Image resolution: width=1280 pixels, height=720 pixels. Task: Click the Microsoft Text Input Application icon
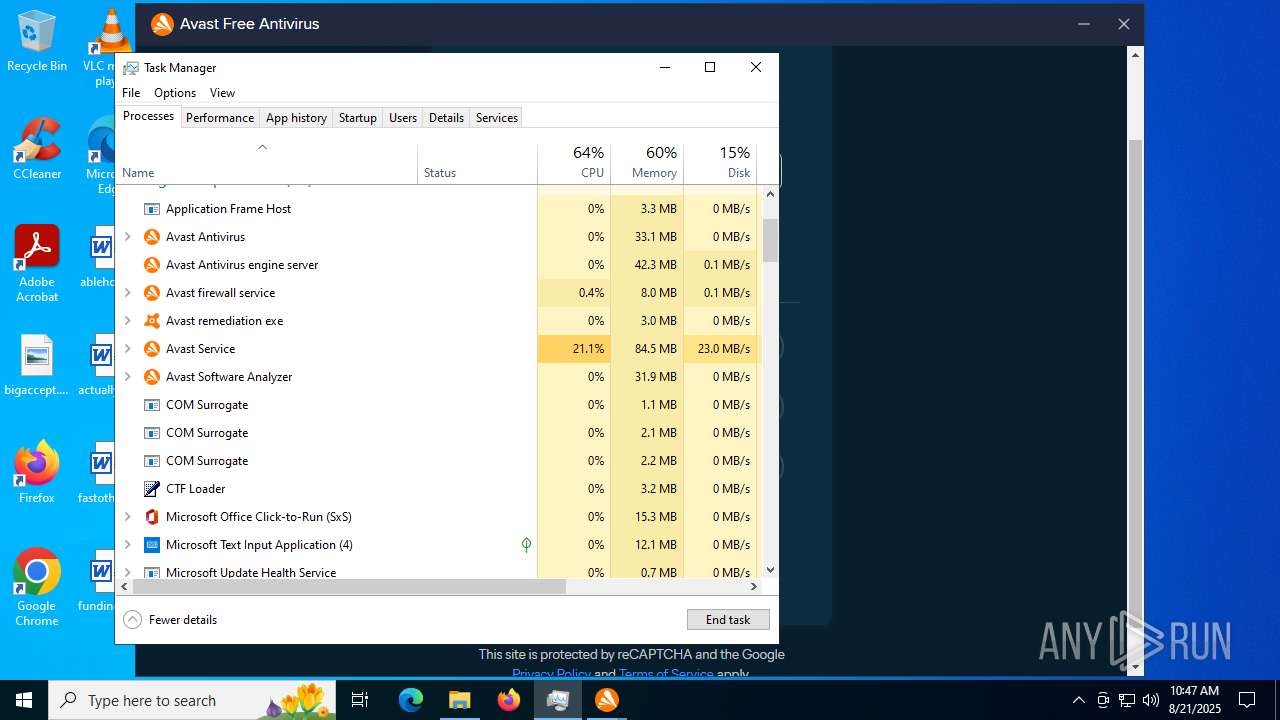coord(152,545)
